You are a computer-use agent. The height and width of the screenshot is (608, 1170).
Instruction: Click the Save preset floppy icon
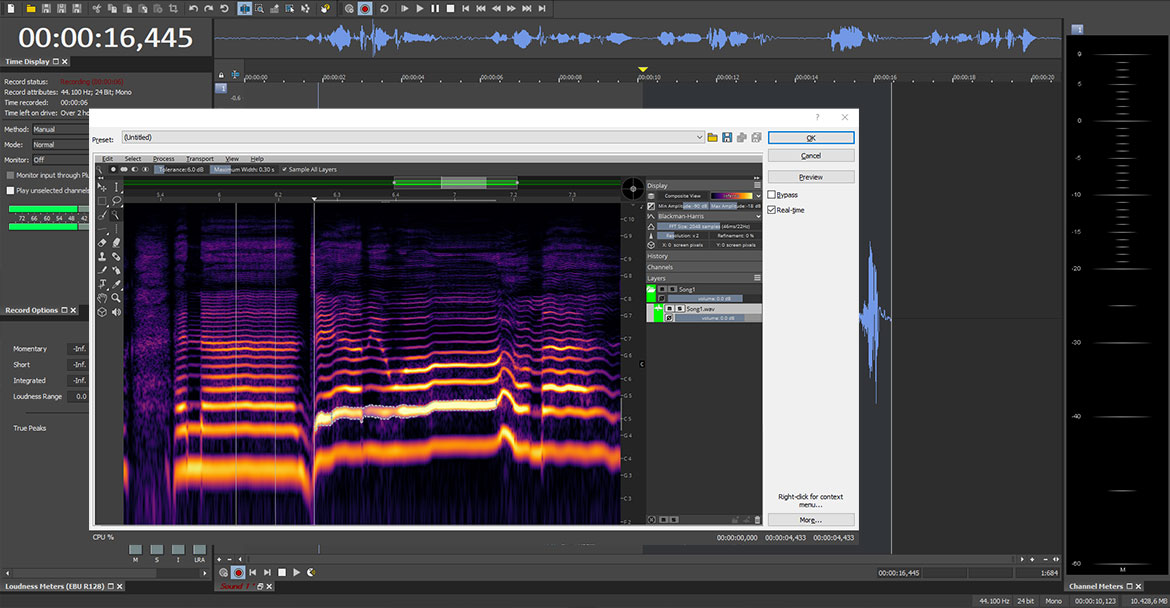(727, 137)
